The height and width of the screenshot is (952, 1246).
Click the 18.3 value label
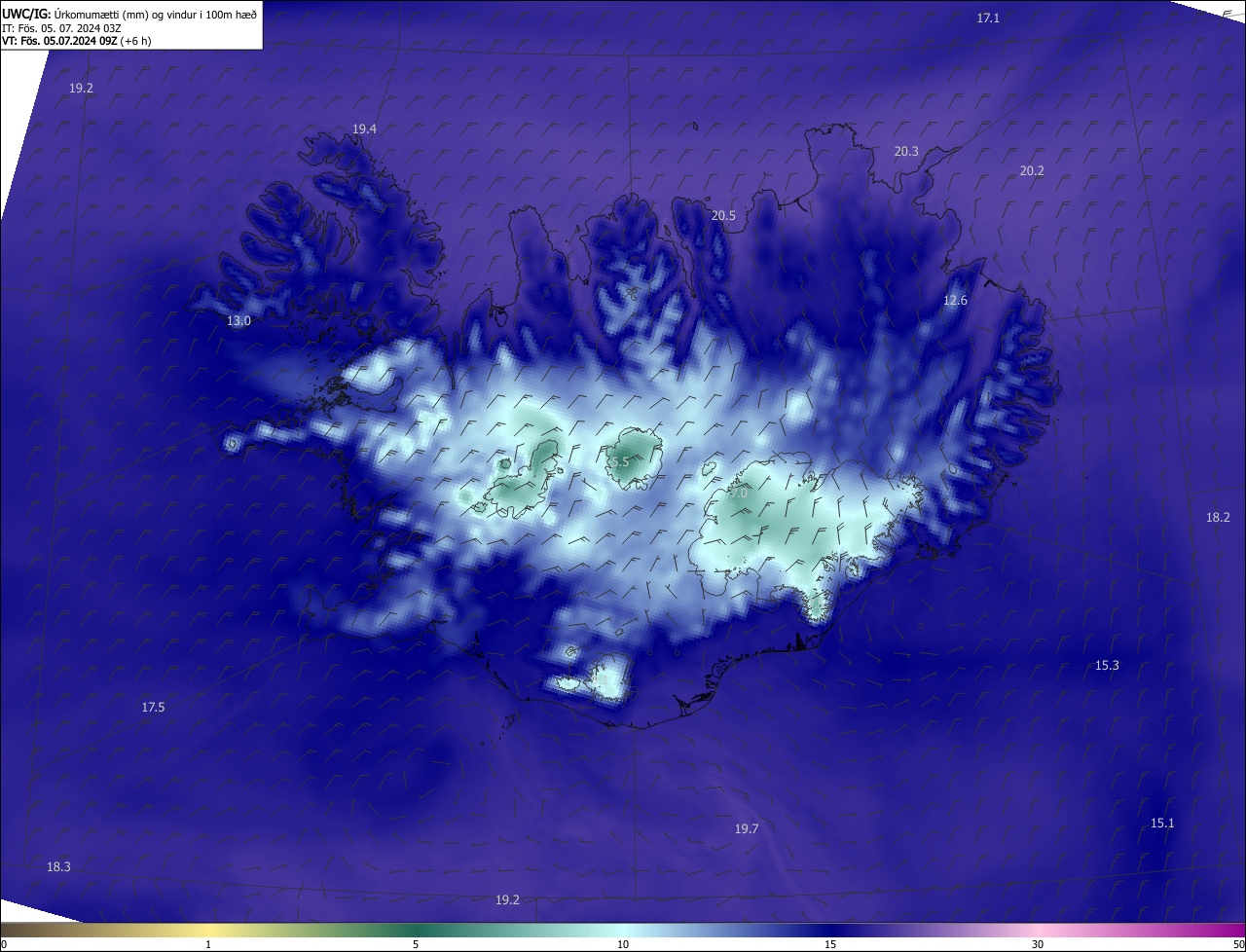[x=58, y=866]
